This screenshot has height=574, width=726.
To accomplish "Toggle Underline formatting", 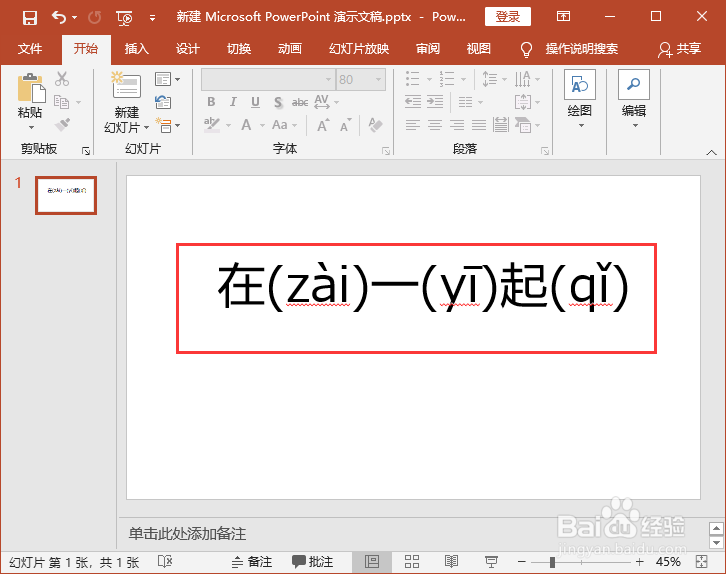I will (x=255, y=102).
